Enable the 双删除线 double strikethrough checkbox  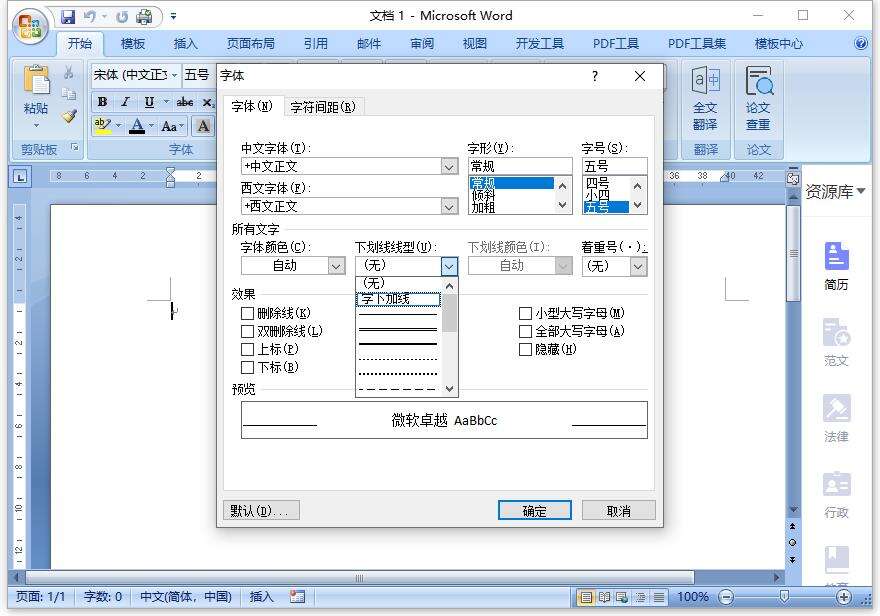[247, 331]
